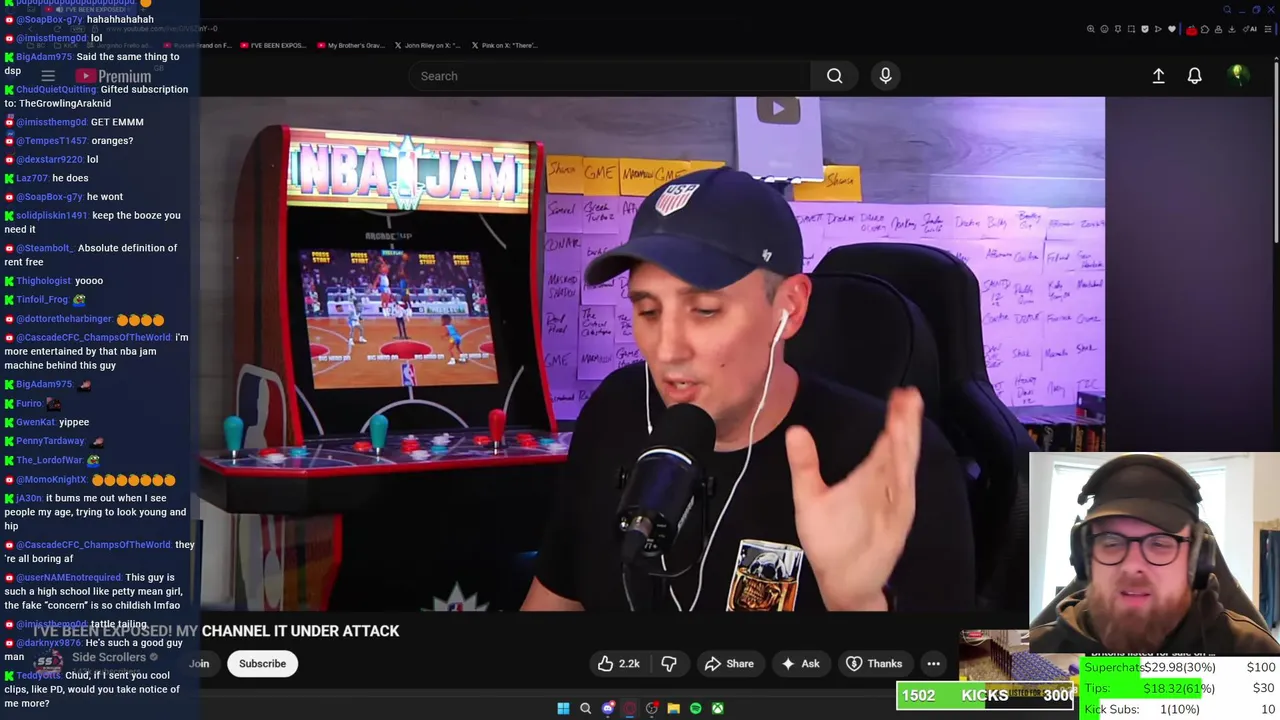The width and height of the screenshot is (1280, 720).
Task: Open the YouTube upload/create icon
Action: (1158, 76)
